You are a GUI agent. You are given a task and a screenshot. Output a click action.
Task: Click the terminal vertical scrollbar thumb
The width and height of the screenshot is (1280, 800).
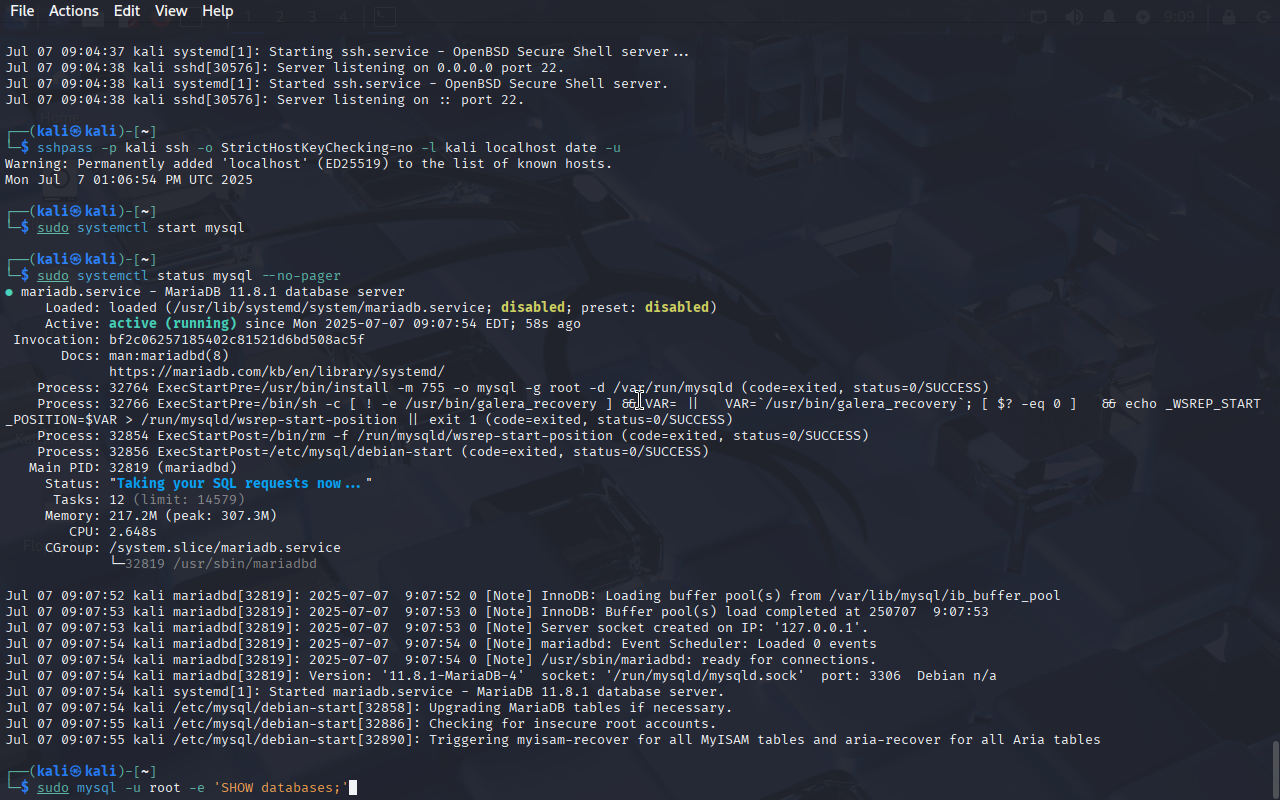point(1275,767)
